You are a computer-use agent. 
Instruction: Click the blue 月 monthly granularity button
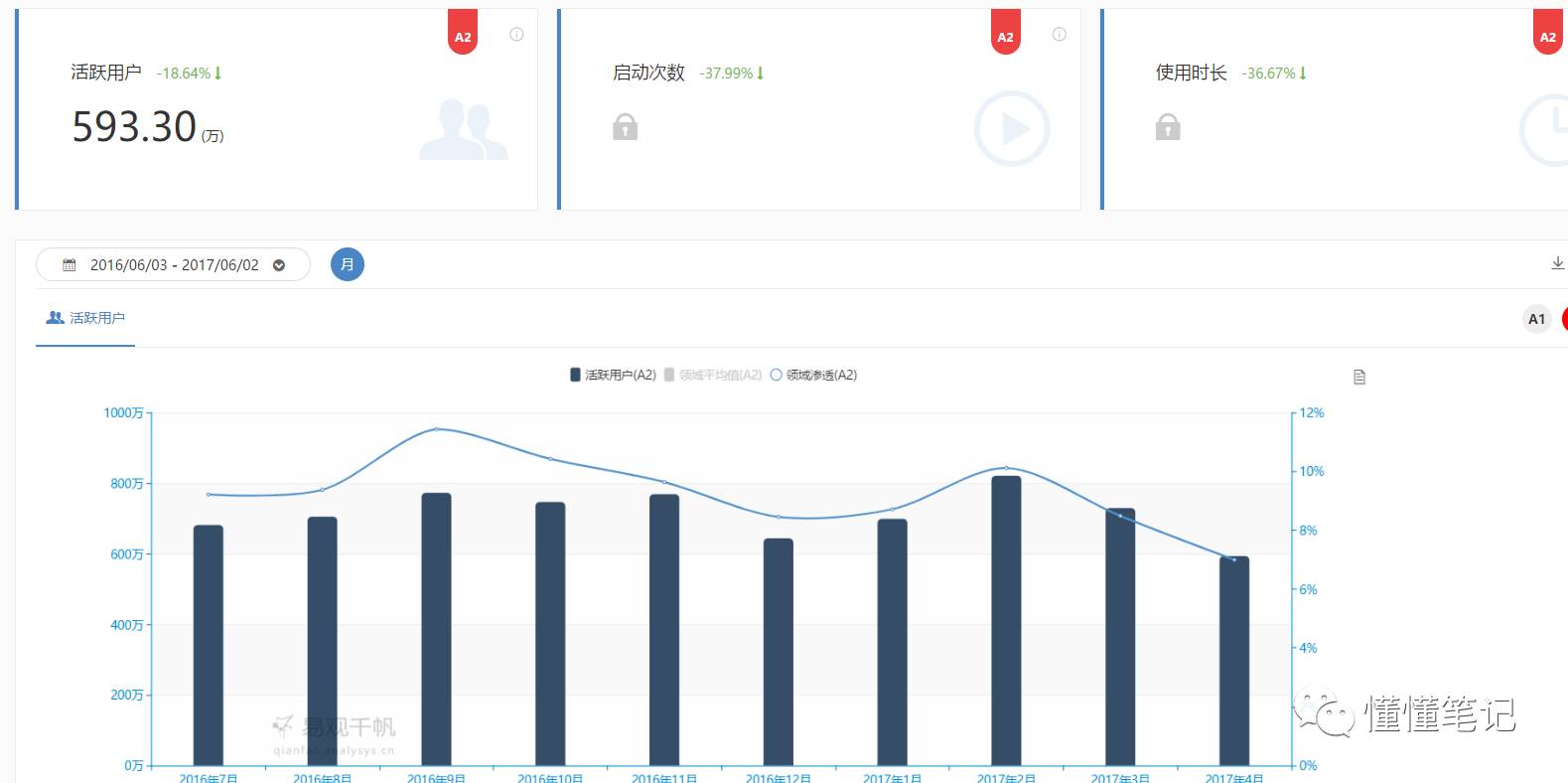pyautogui.click(x=347, y=264)
